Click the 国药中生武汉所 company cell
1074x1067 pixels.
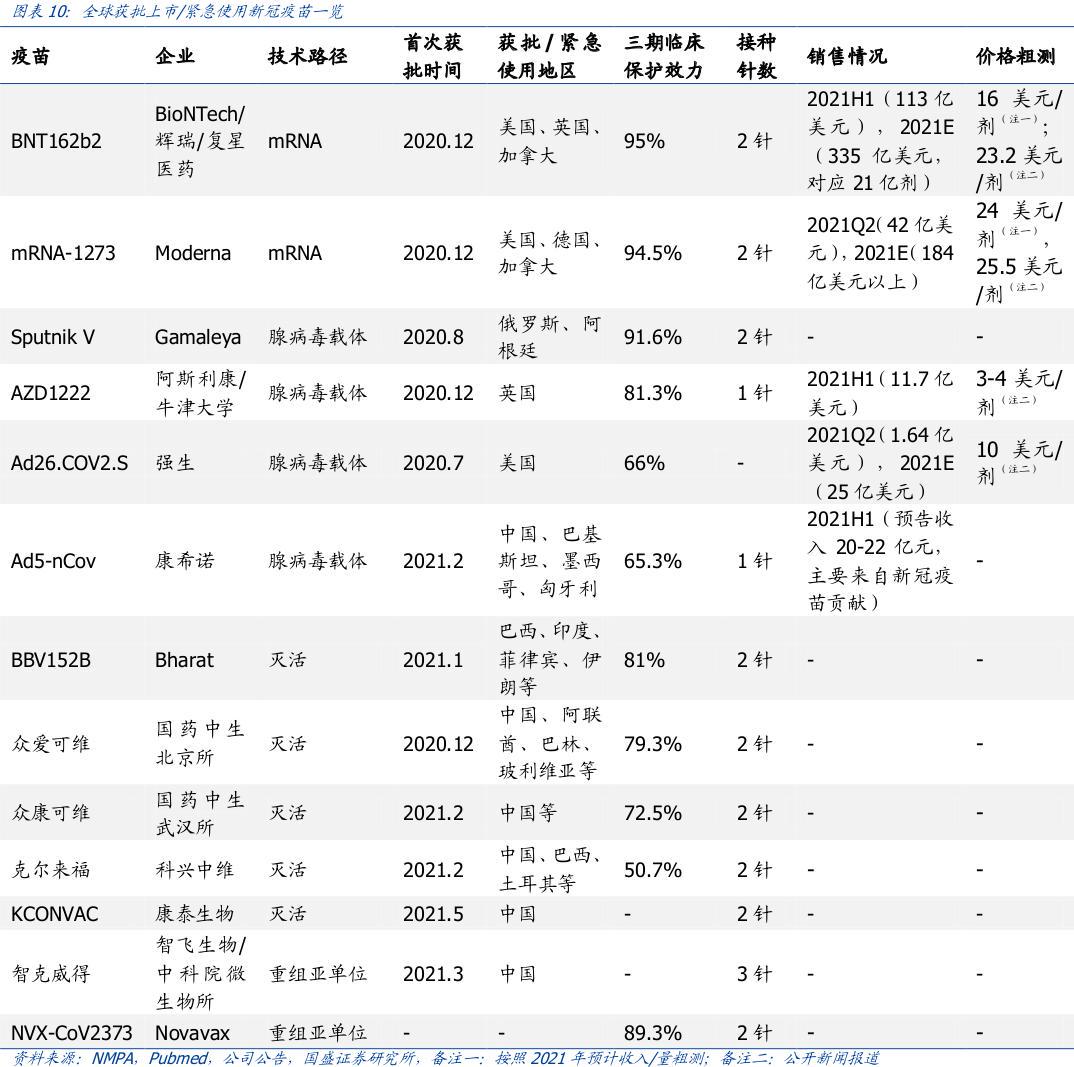(x=200, y=813)
